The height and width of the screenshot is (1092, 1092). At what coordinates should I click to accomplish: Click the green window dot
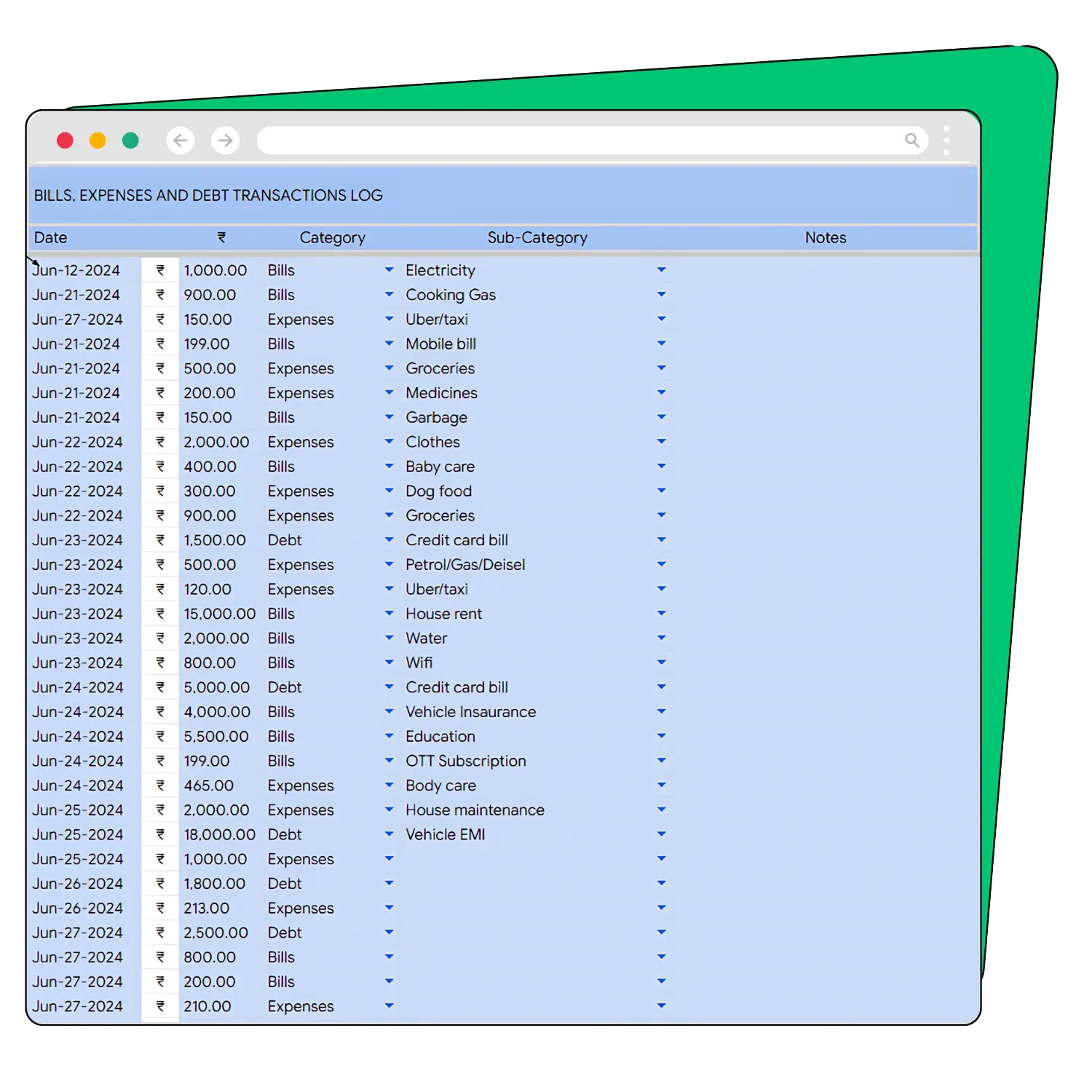130,141
